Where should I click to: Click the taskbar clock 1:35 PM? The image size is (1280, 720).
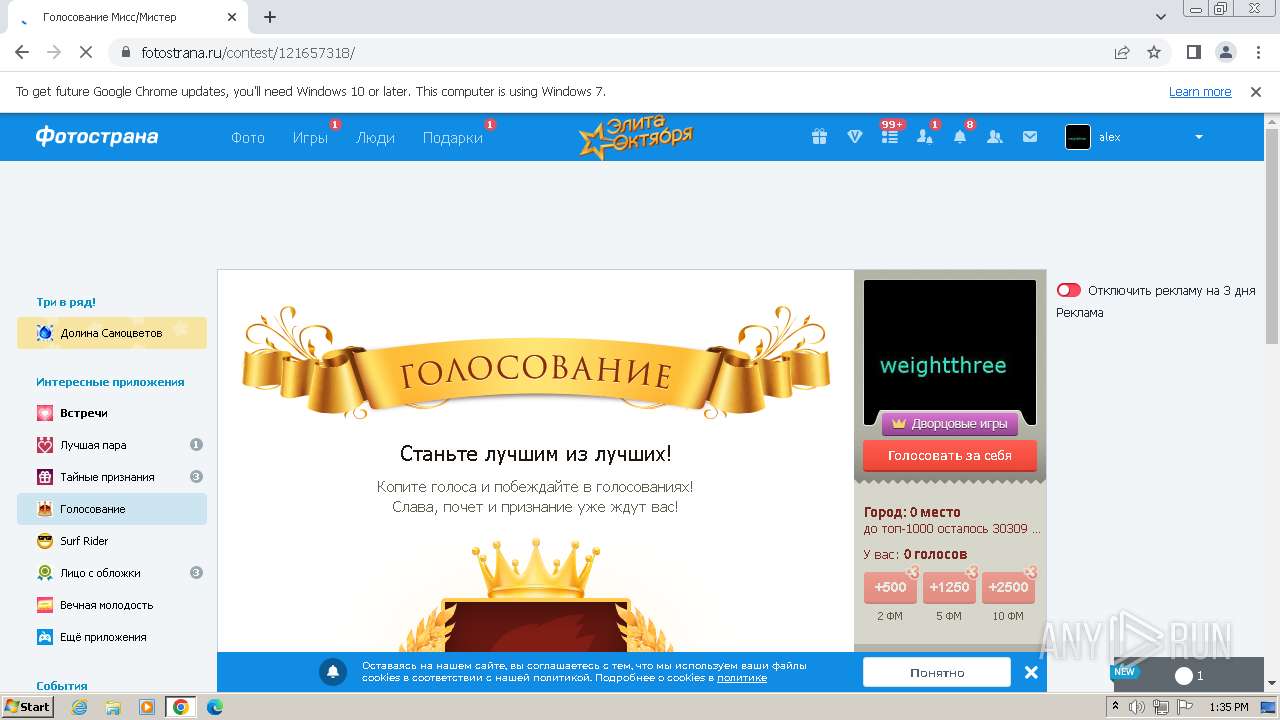(x=1229, y=707)
